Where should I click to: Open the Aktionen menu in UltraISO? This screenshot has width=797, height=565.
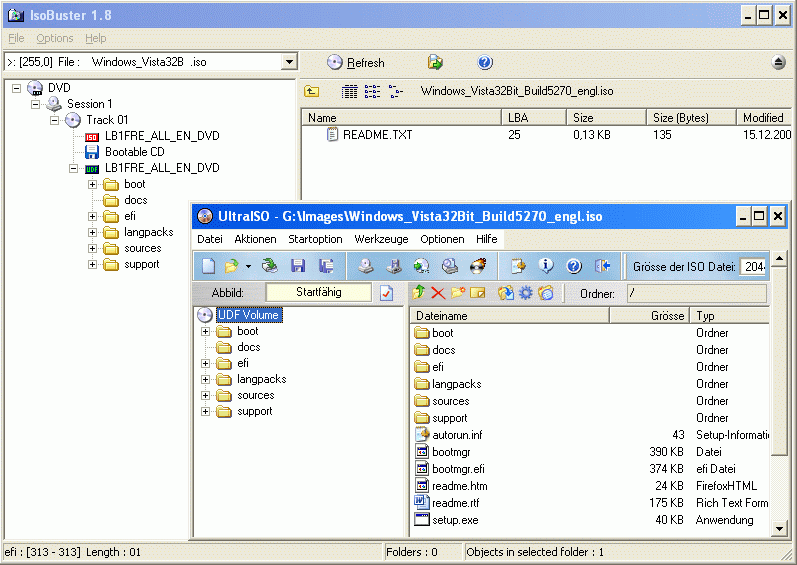click(x=255, y=239)
